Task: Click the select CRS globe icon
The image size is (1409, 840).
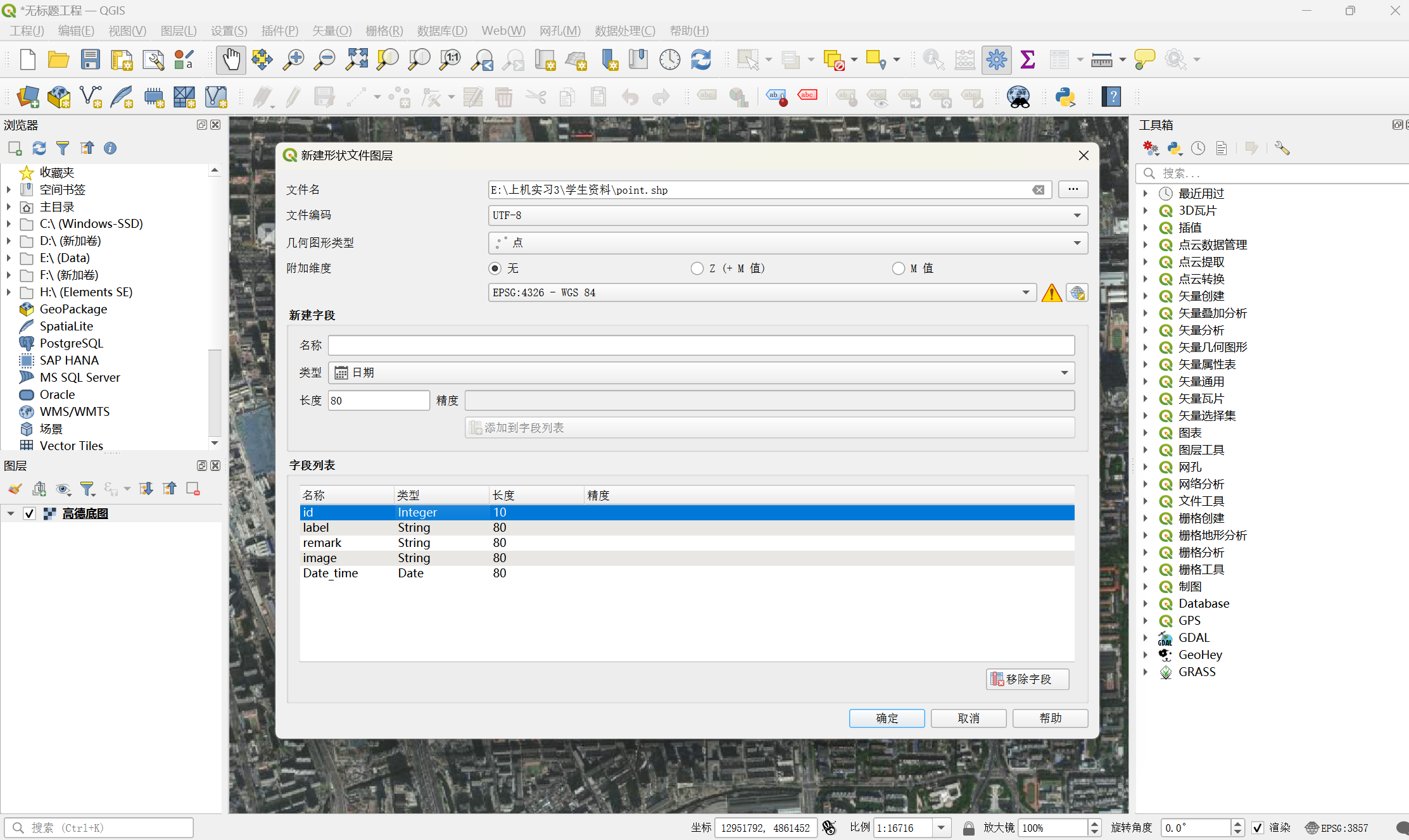Action: tap(1077, 292)
